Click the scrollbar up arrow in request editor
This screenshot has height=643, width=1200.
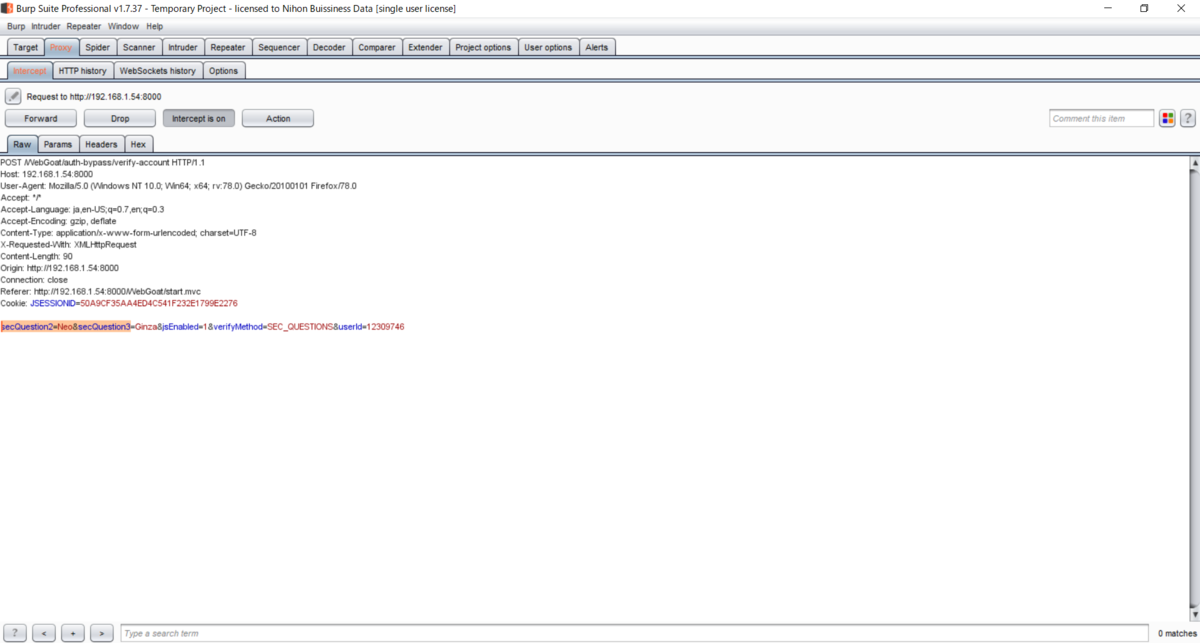[x=1194, y=162]
